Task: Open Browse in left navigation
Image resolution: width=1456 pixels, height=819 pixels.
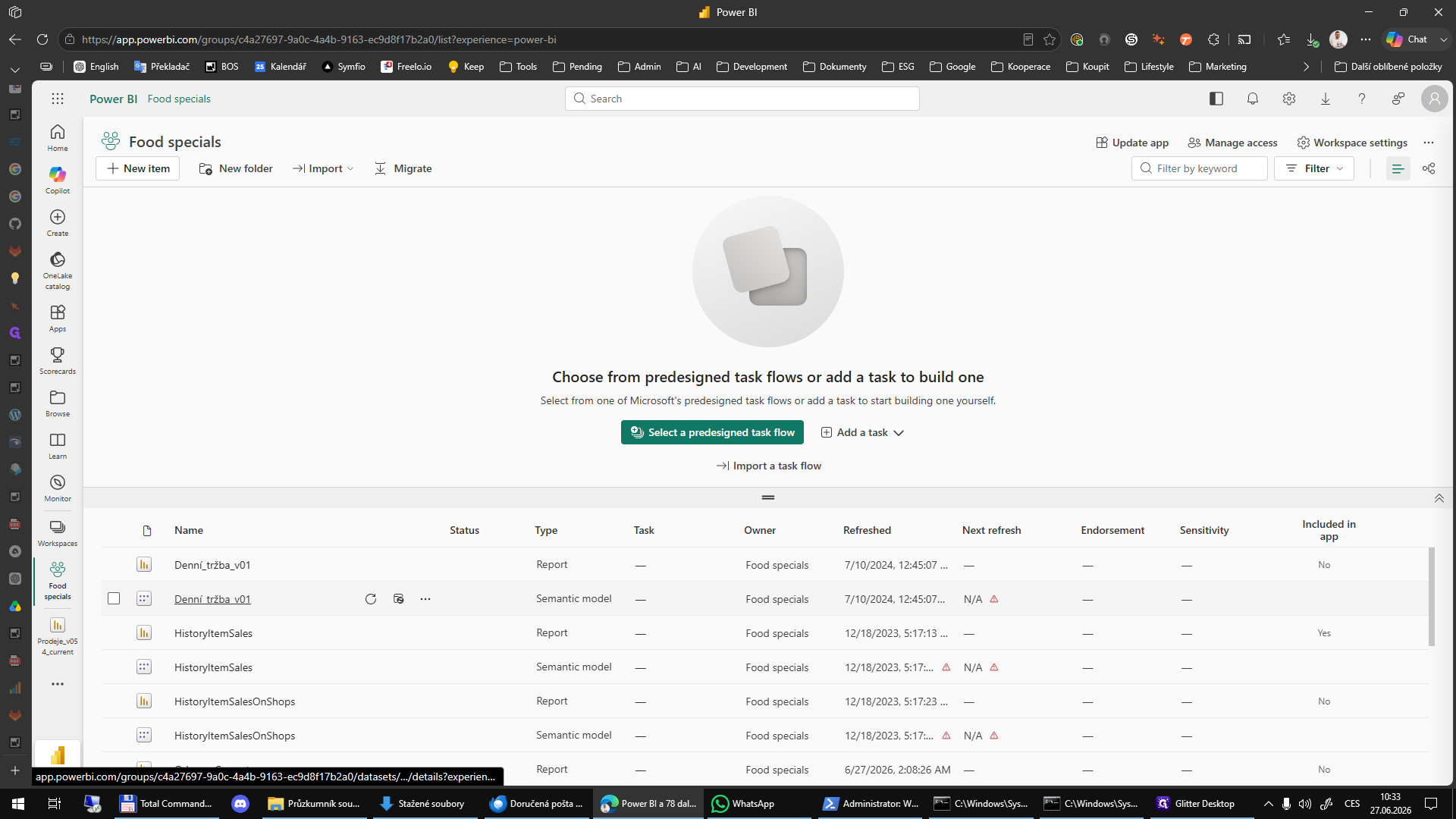Action: (x=58, y=403)
